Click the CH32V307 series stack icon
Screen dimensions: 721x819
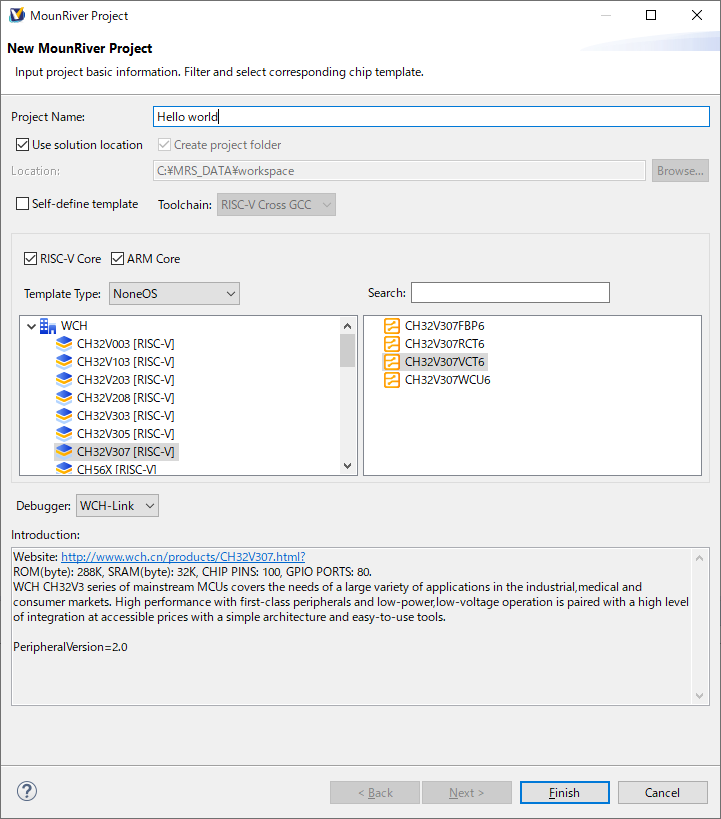64,451
